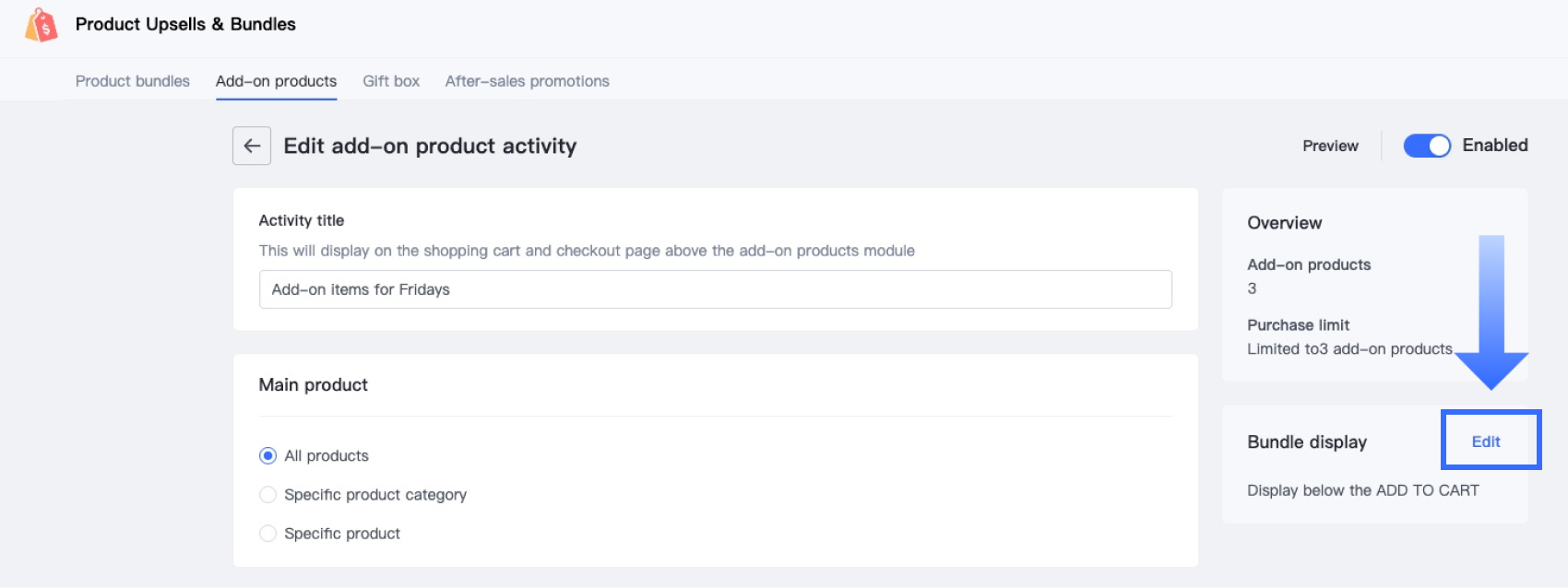Image resolution: width=1568 pixels, height=588 pixels.
Task: Select the All products radio button
Action: click(x=268, y=455)
